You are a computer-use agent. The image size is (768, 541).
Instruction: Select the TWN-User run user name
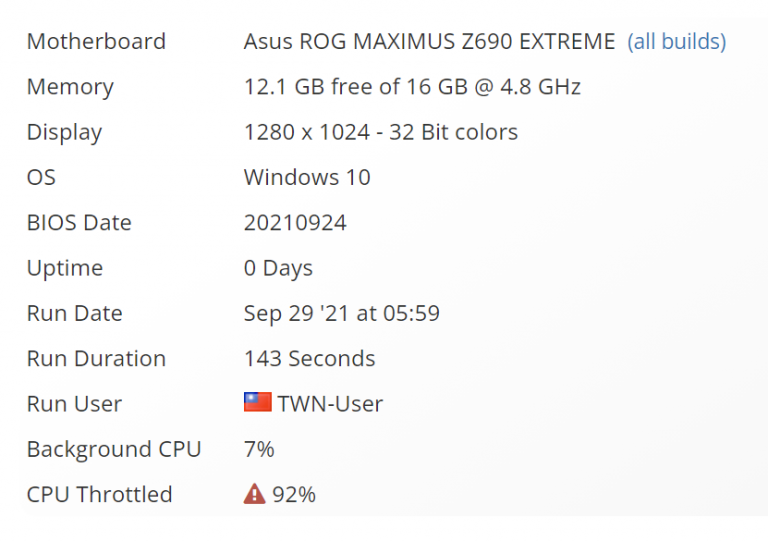click(330, 404)
